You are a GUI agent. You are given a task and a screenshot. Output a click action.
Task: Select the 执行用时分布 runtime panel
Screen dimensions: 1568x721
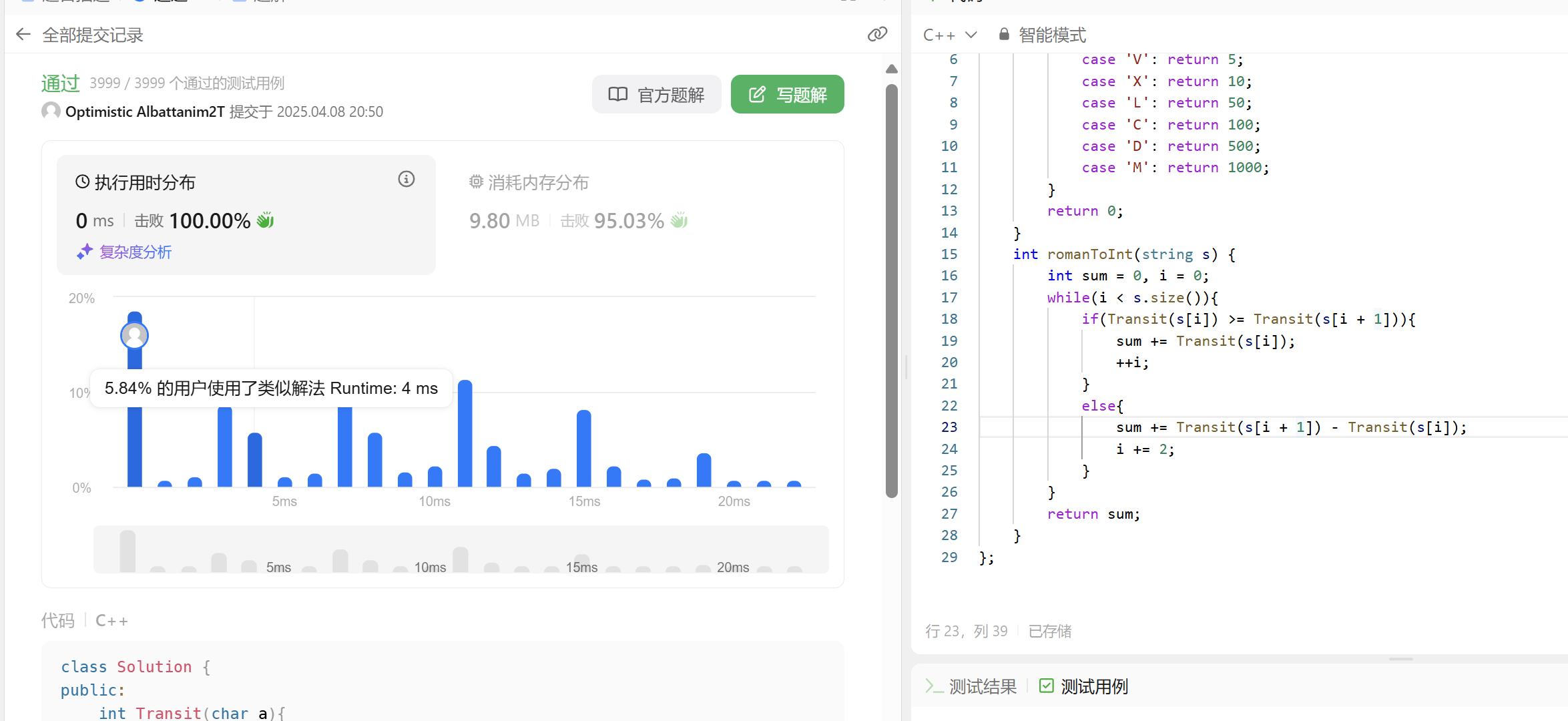pos(145,182)
